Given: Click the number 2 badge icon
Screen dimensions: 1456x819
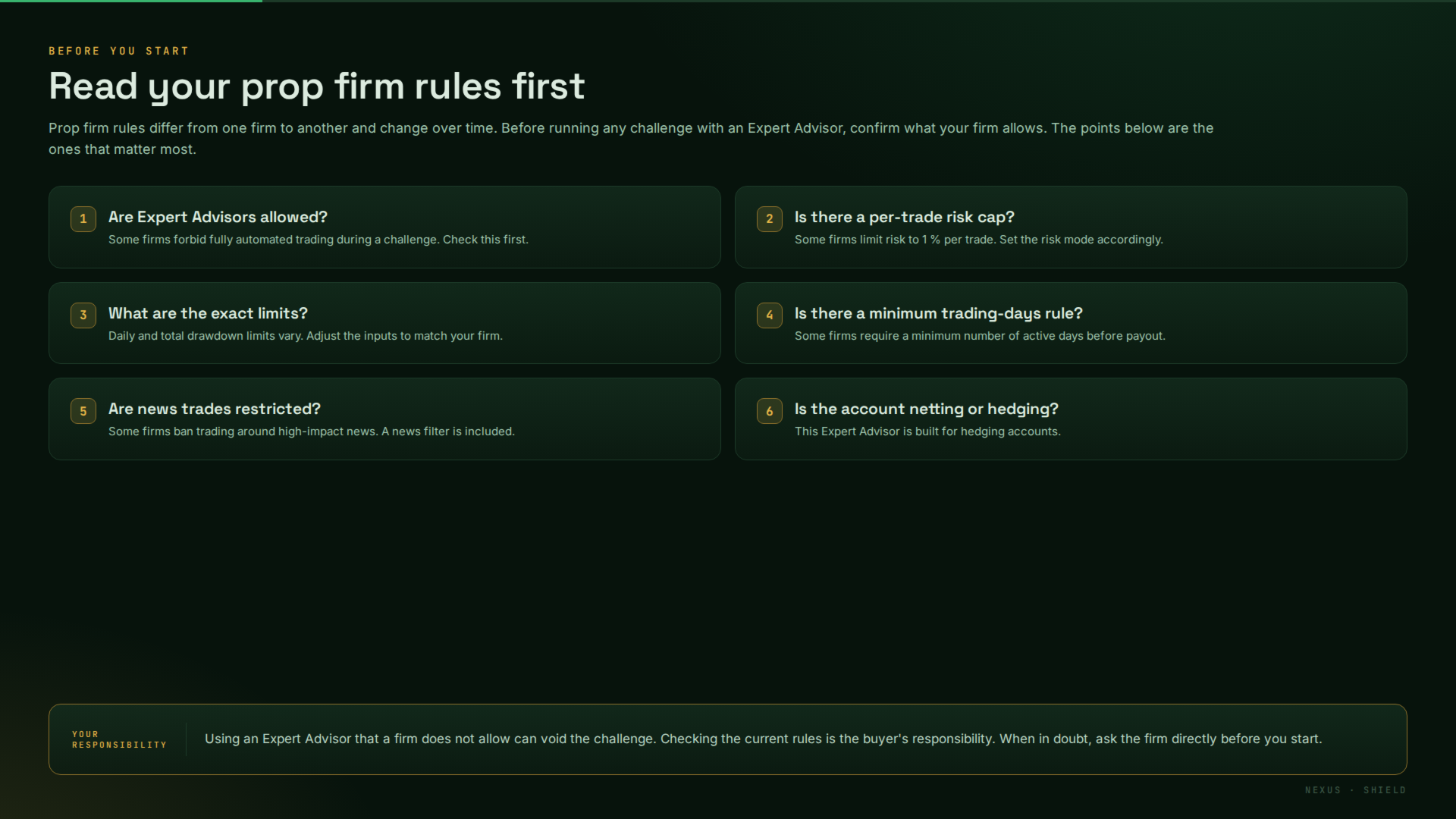Looking at the screenshot, I should tap(770, 219).
